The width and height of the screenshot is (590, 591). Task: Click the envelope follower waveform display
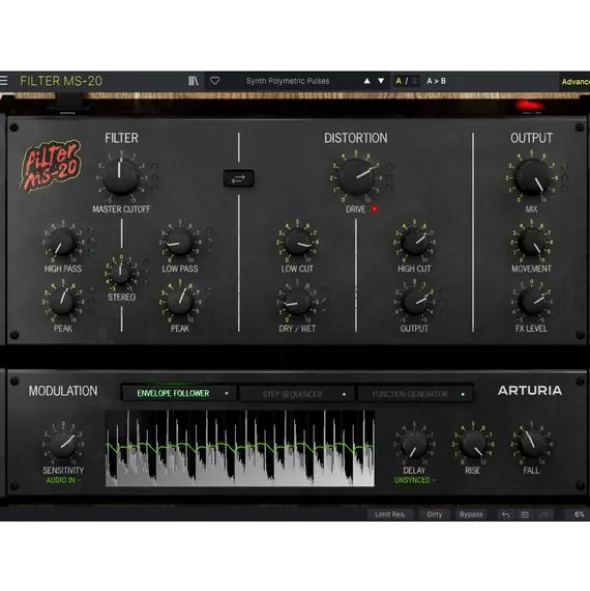[240, 448]
